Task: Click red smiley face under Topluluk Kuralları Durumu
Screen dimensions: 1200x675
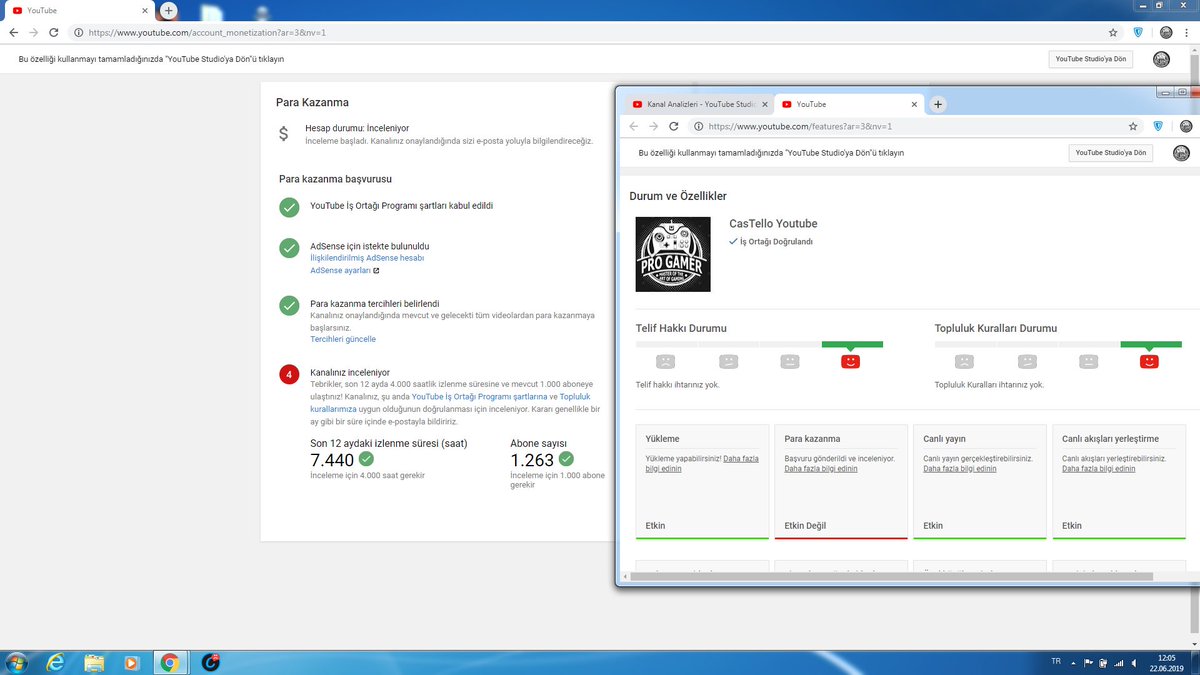Action: point(1150,361)
